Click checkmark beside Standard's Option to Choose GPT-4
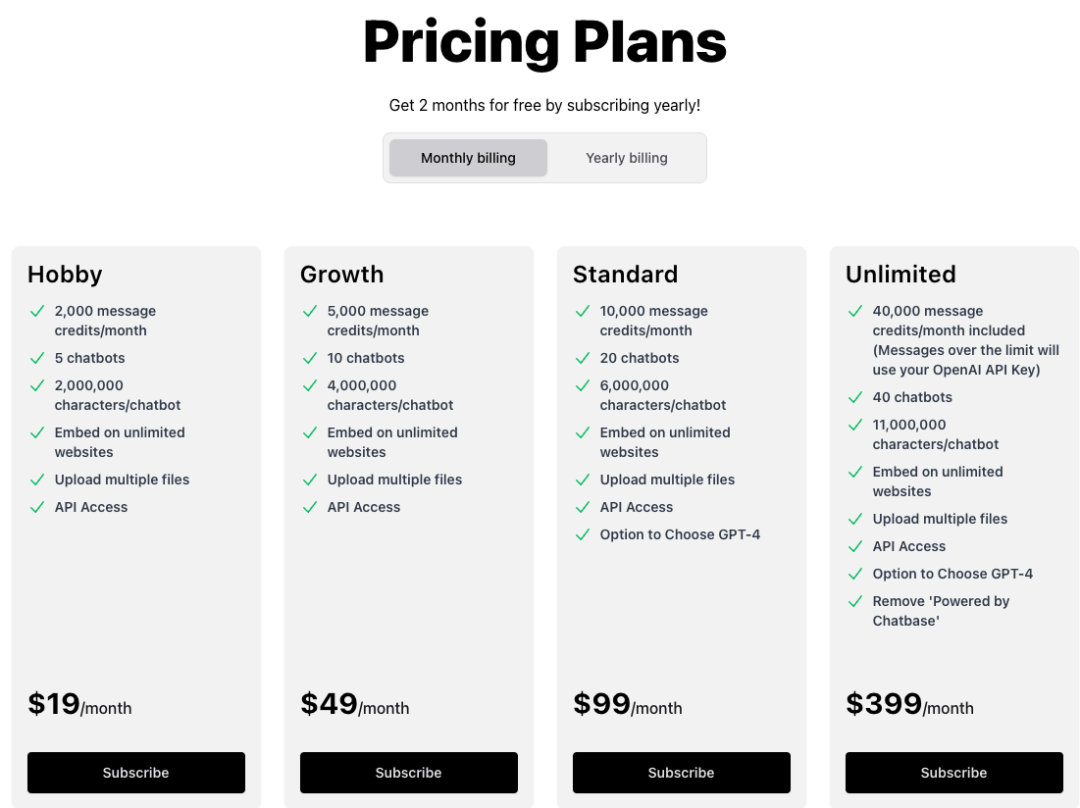This screenshot has width=1080, height=808. pyautogui.click(x=583, y=534)
